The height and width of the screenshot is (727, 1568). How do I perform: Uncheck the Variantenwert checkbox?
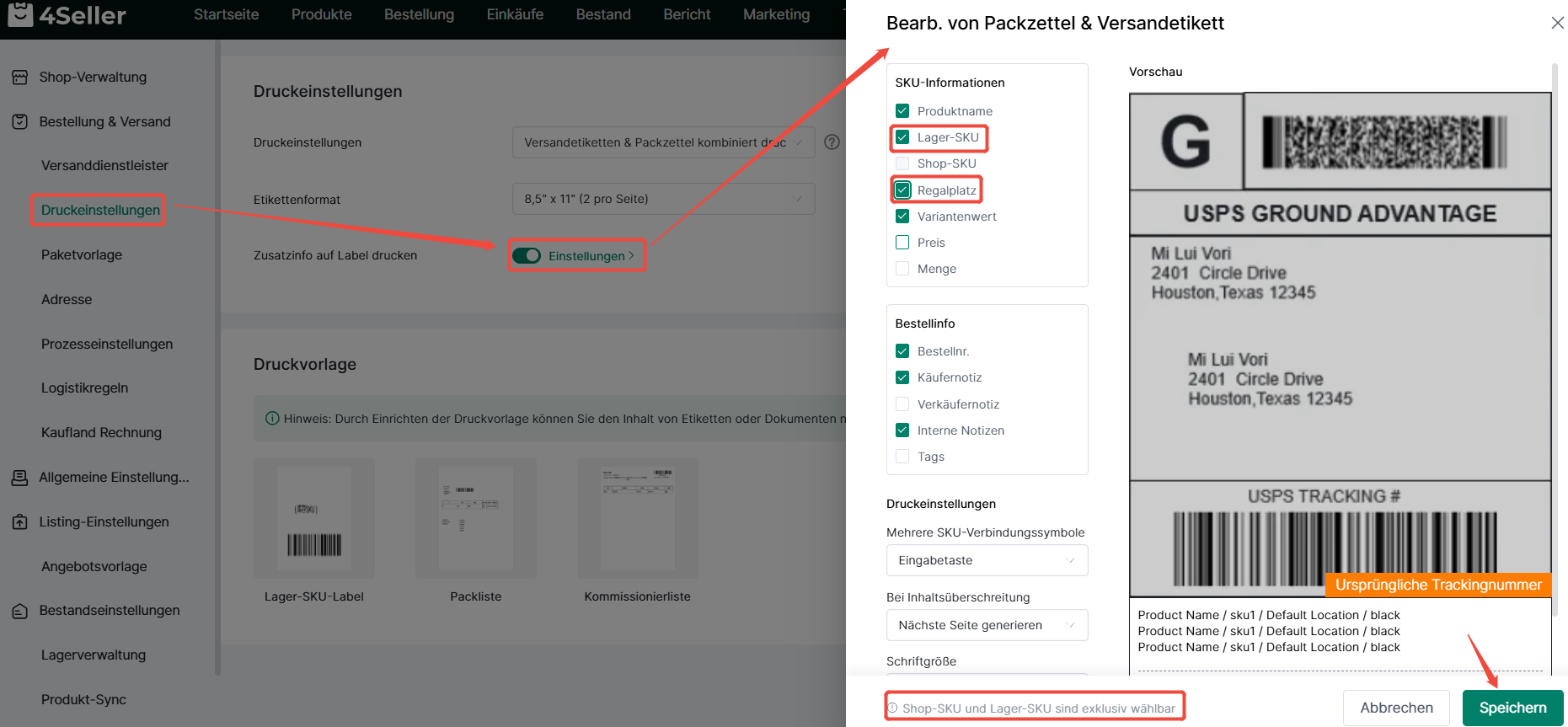coord(902,216)
